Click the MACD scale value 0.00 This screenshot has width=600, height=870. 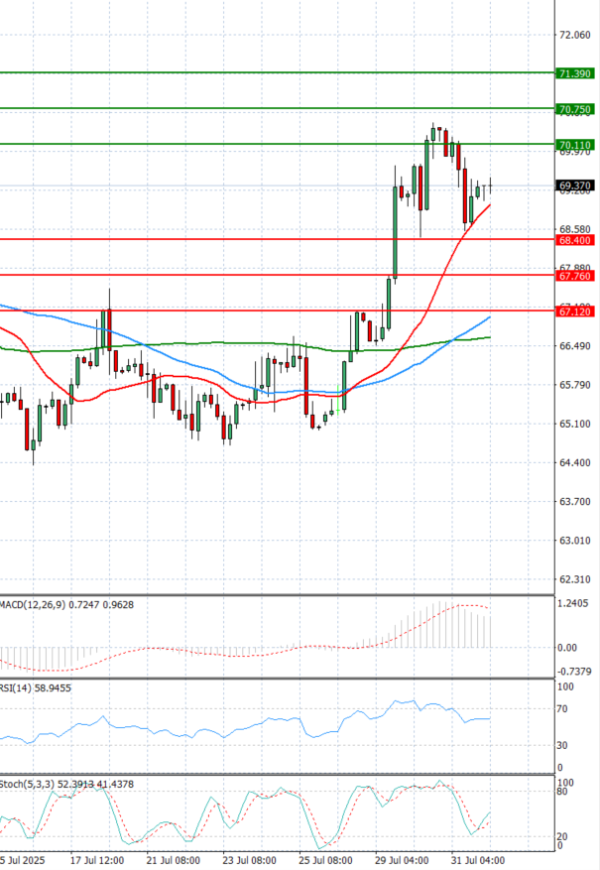pos(567,648)
